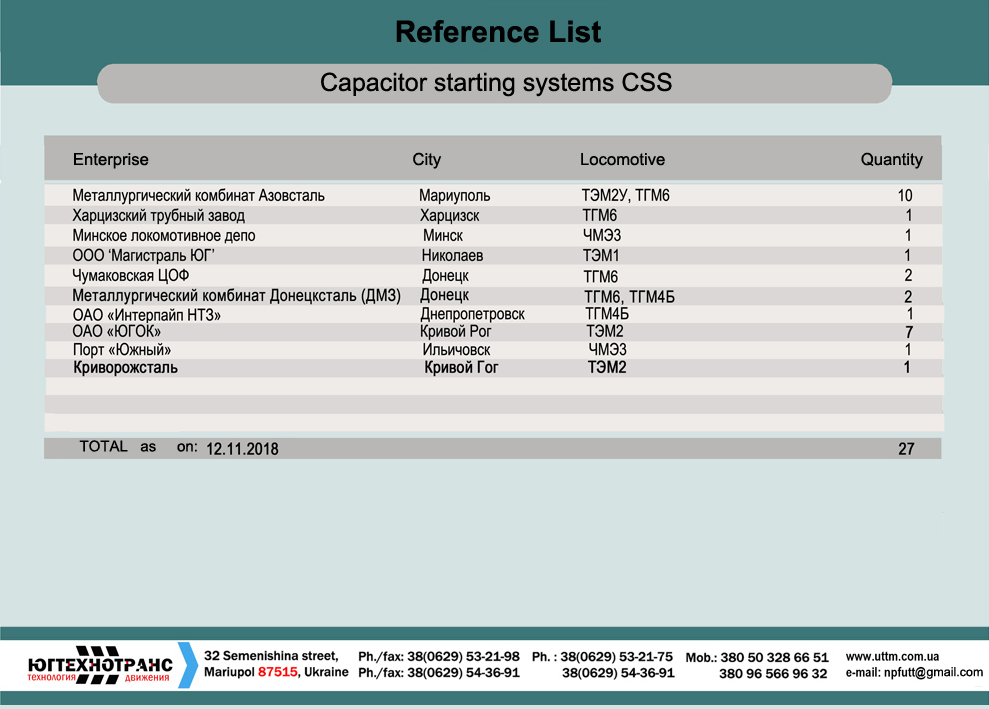Click mobile number 380 96 566 96 32
The width and height of the screenshot is (989, 709).
click(773, 674)
